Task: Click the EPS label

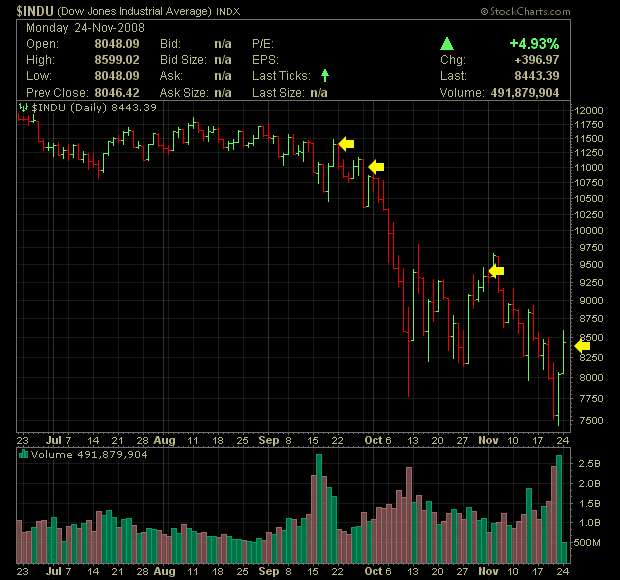Action: coord(265,60)
